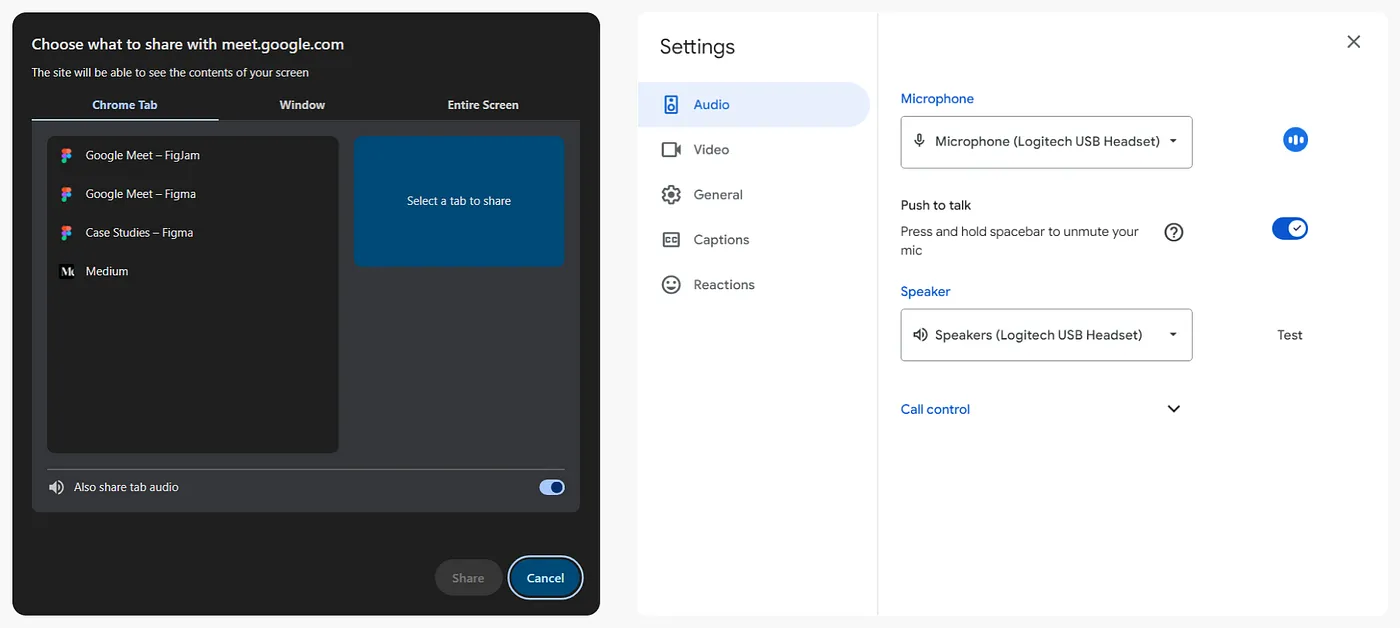Open the Speakers device dropdown
The image size is (1400, 628).
[x=1046, y=334]
